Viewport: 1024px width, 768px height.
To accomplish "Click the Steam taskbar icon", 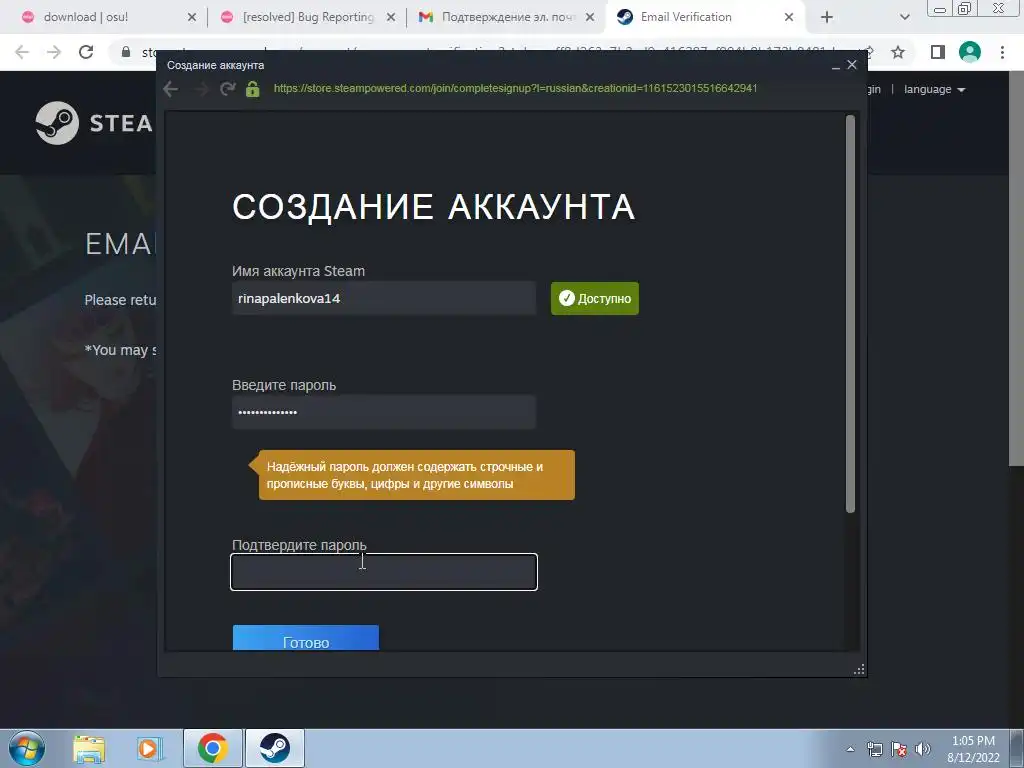I will [274, 748].
